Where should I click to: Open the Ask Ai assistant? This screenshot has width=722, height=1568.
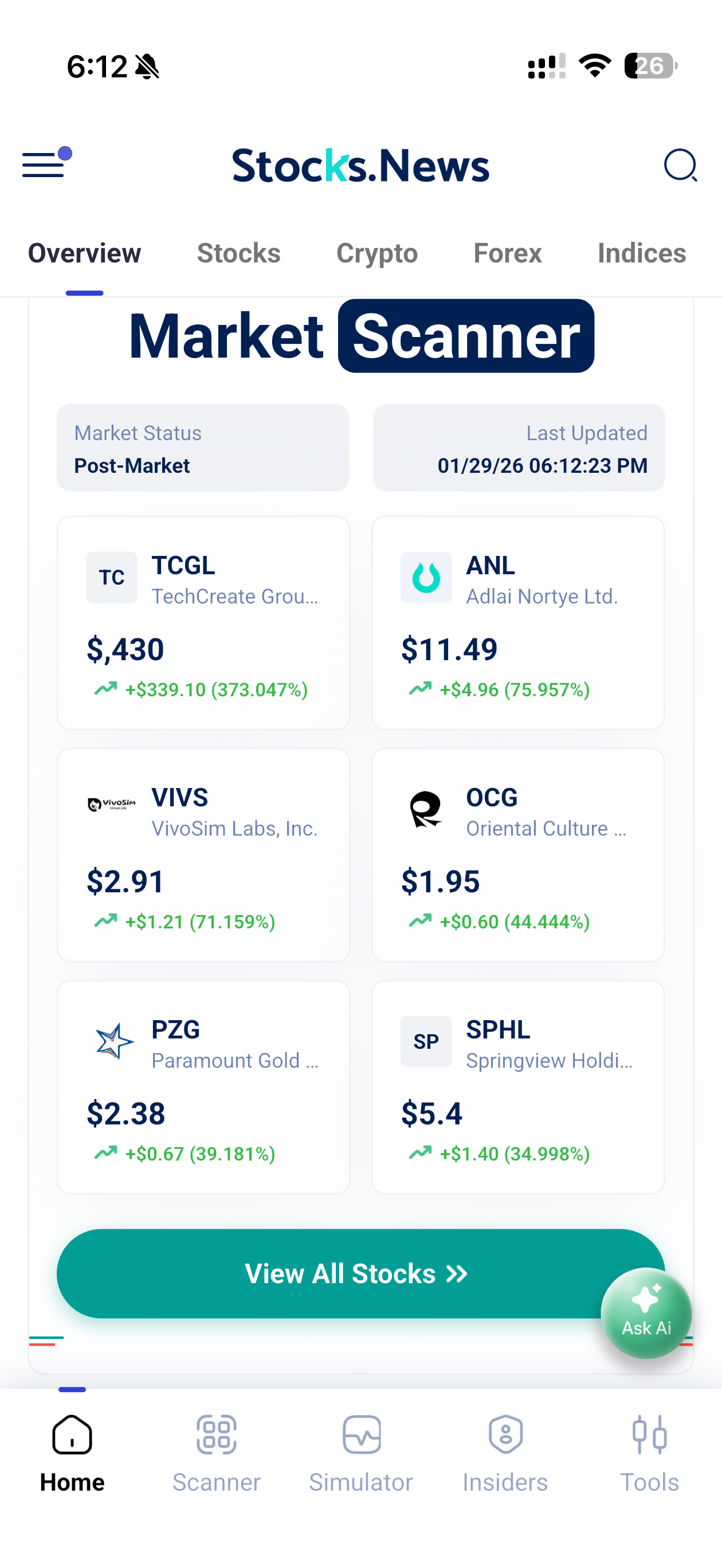646,1313
